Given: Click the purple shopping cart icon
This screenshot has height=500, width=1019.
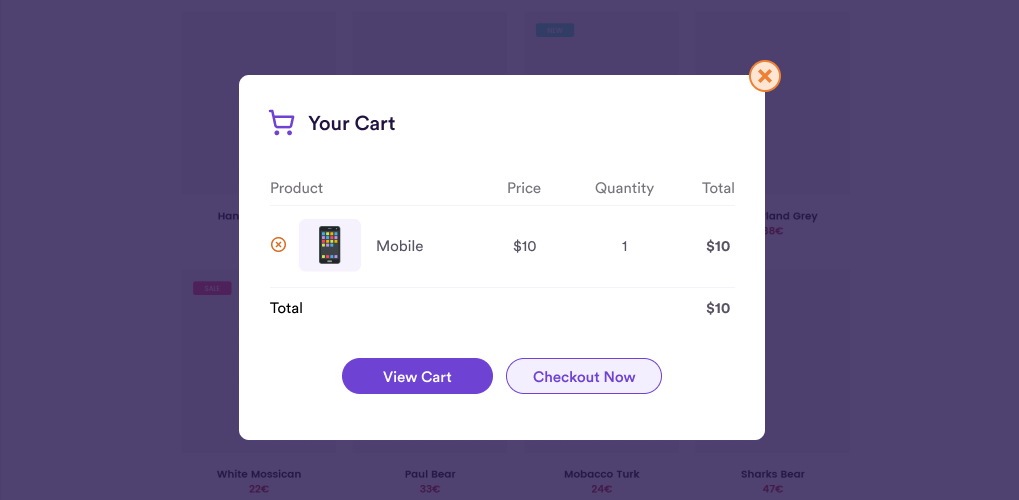Looking at the screenshot, I should coord(281,123).
